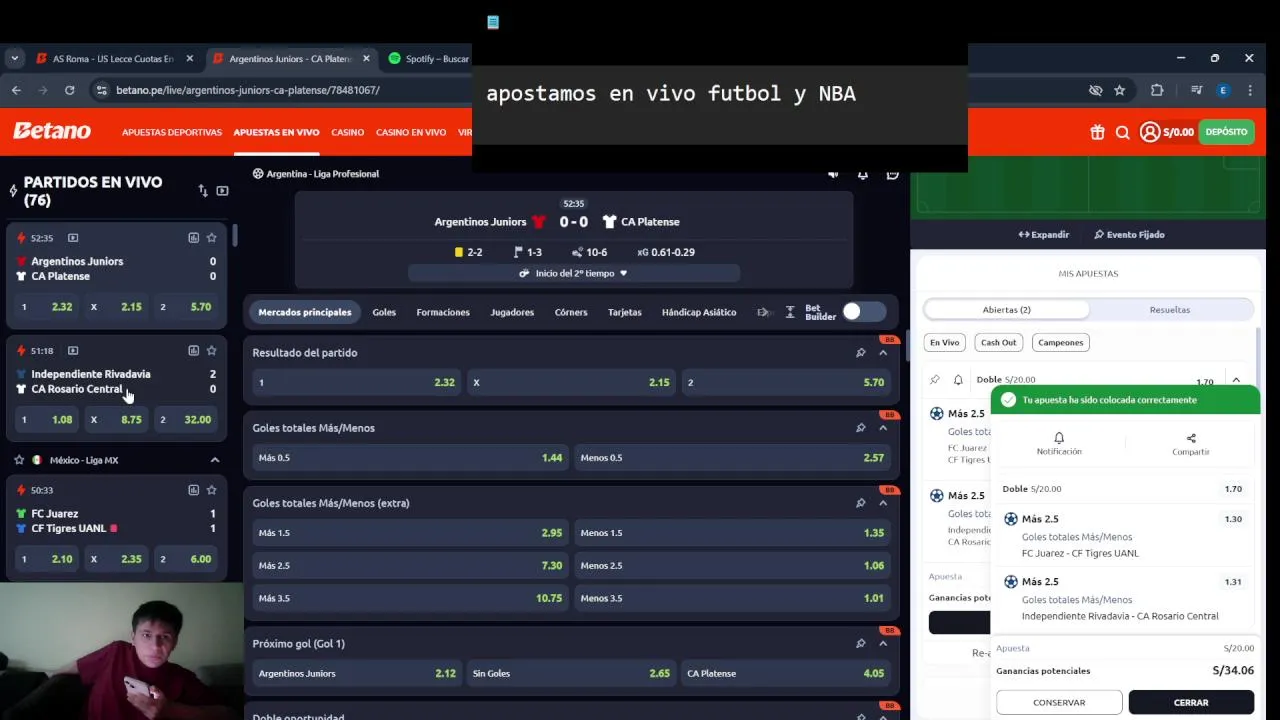This screenshot has height=720, width=1280.
Task: Open the Casino menu item
Action: click(348, 132)
